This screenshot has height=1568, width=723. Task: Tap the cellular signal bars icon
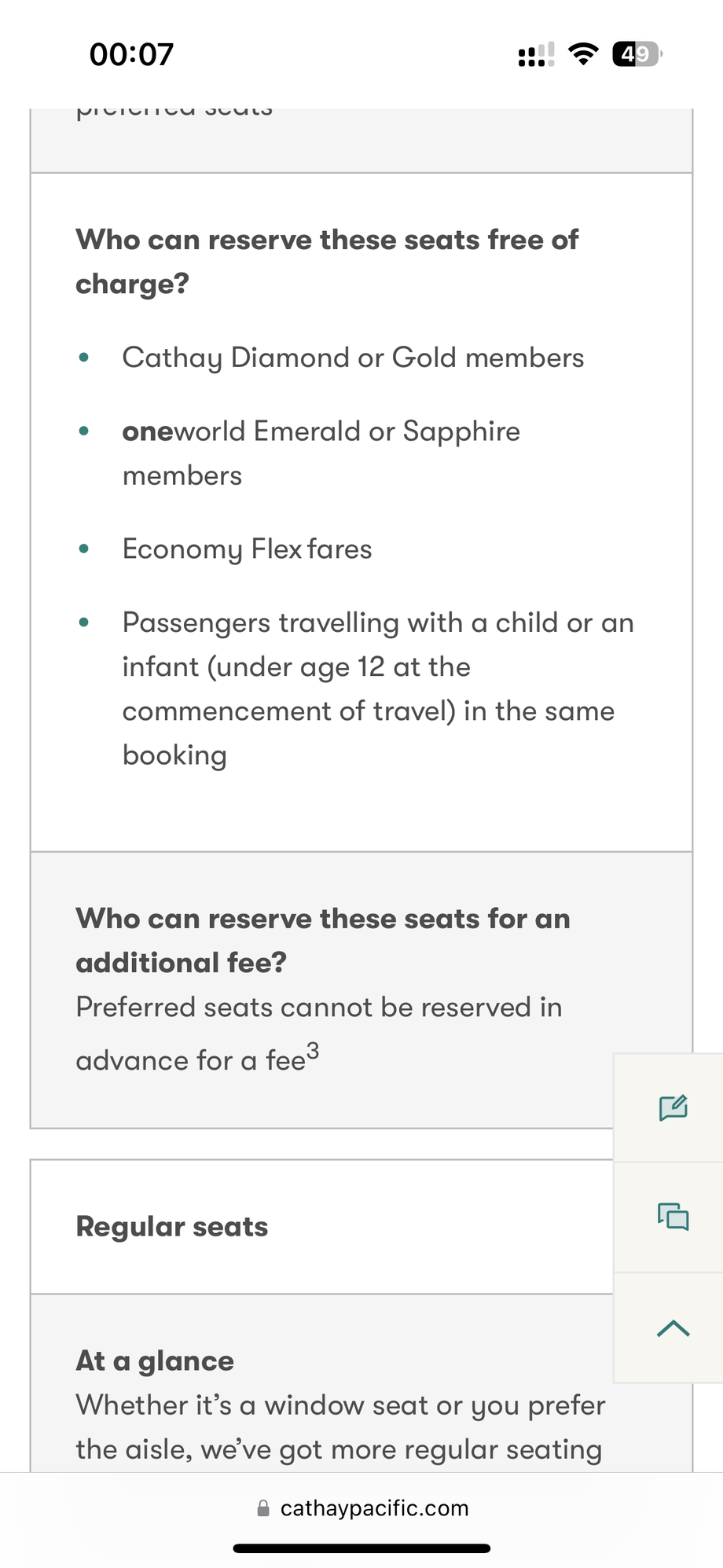(536, 54)
